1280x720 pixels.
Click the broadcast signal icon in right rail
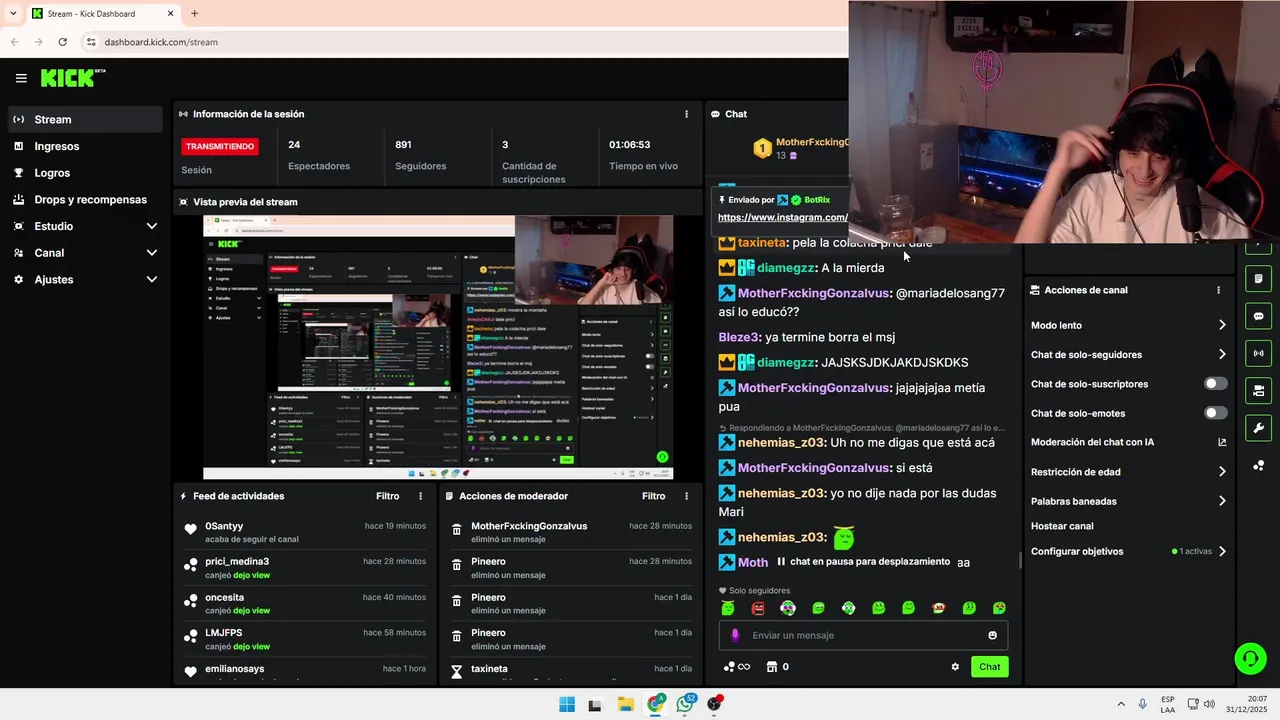tap(1258, 353)
